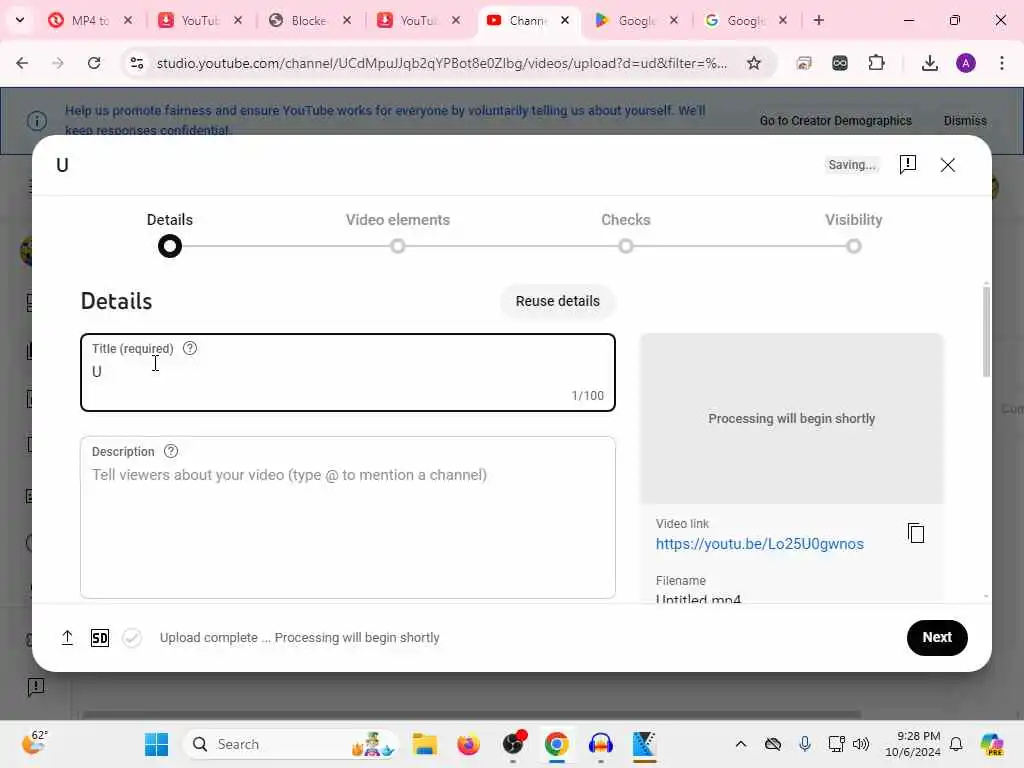Click the checks complete checkmark icon
Image resolution: width=1024 pixels, height=768 pixels.
tap(132, 637)
